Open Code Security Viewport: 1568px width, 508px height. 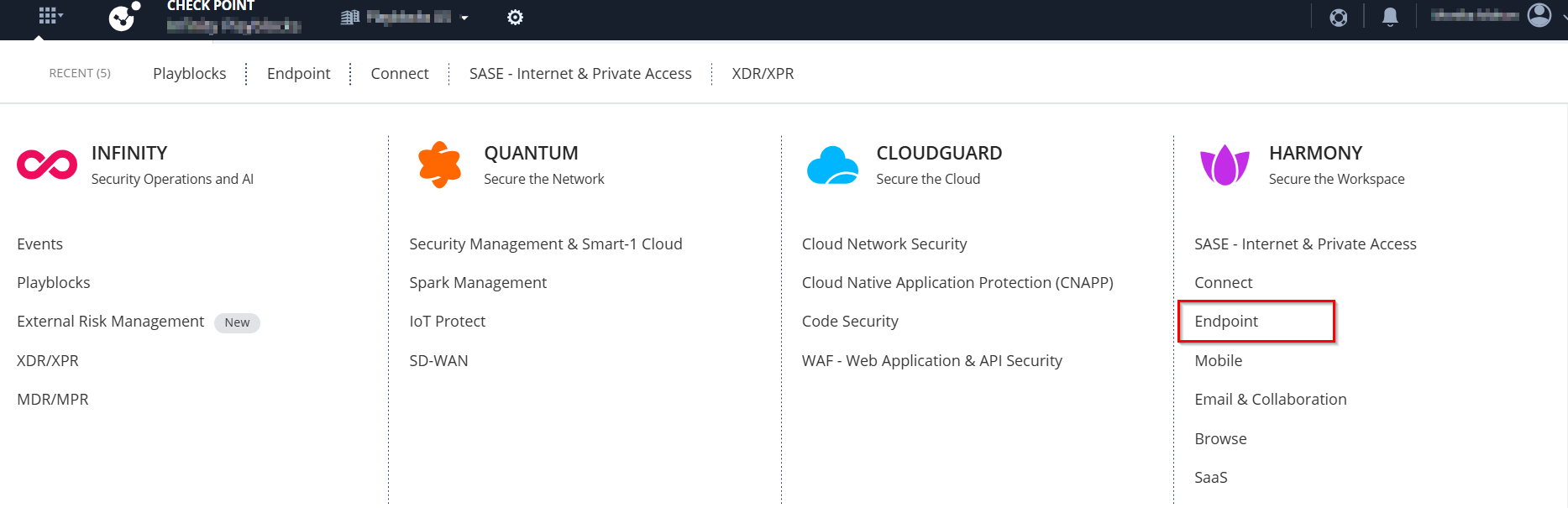[850, 321]
